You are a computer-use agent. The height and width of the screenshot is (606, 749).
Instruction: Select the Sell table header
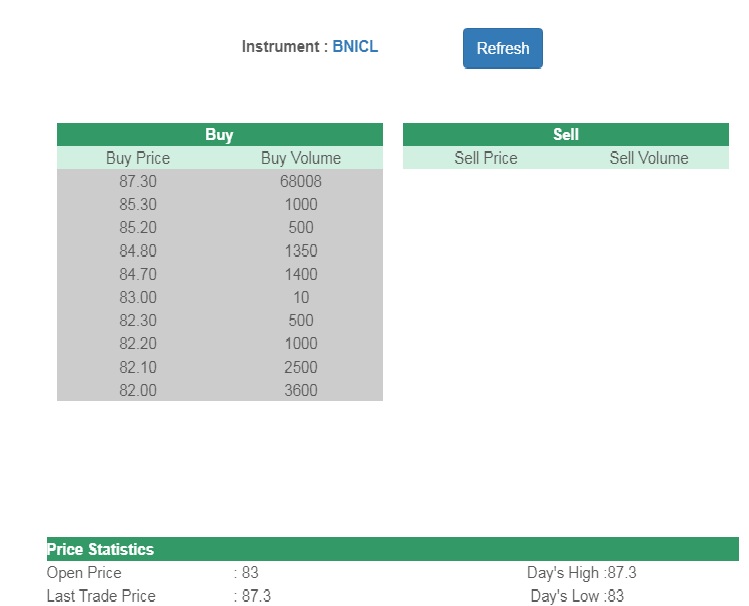coord(565,135)
